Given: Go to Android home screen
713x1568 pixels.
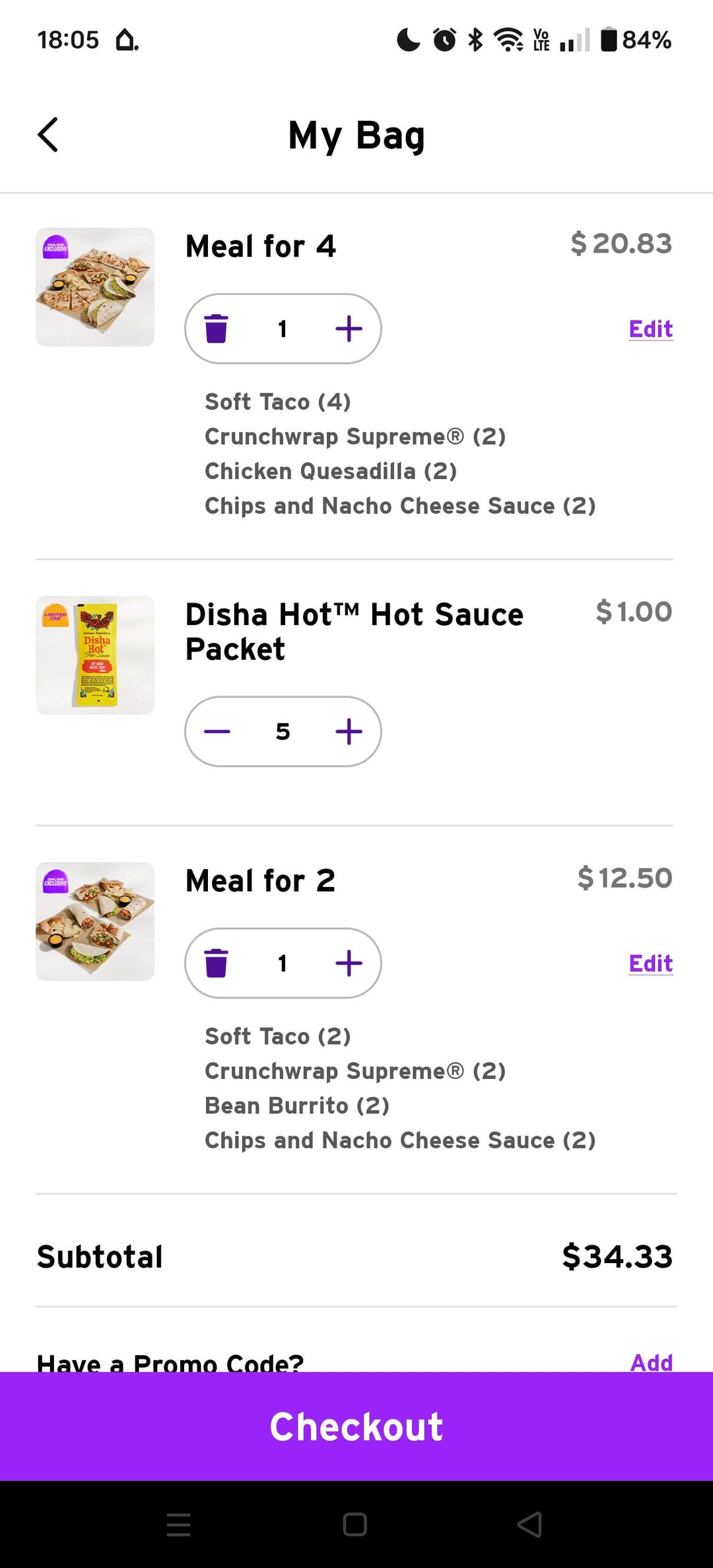Looking at the screenshot, I should pos(355,1524).
